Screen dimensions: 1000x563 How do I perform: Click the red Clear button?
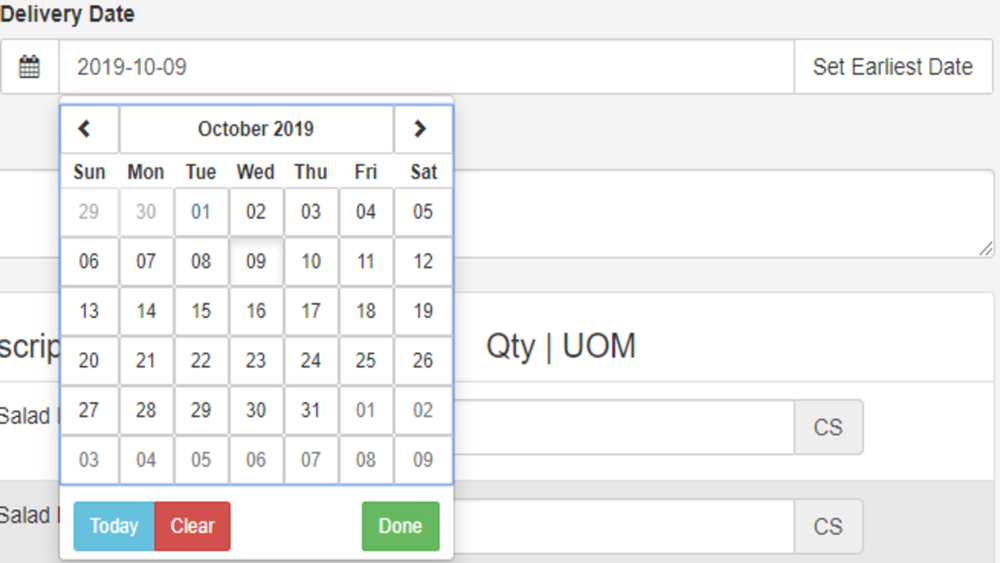tap(193, 526)
